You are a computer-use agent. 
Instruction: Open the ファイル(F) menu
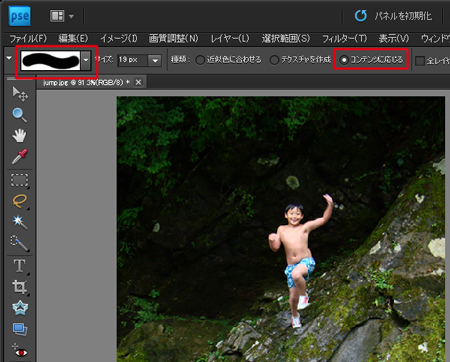click(x=28, y=39)
